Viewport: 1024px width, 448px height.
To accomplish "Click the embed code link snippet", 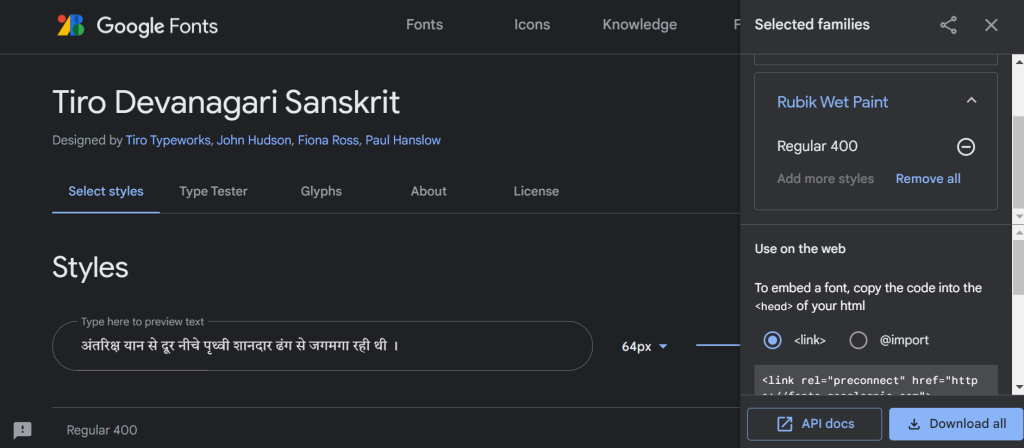I will [x=876, y=381].
